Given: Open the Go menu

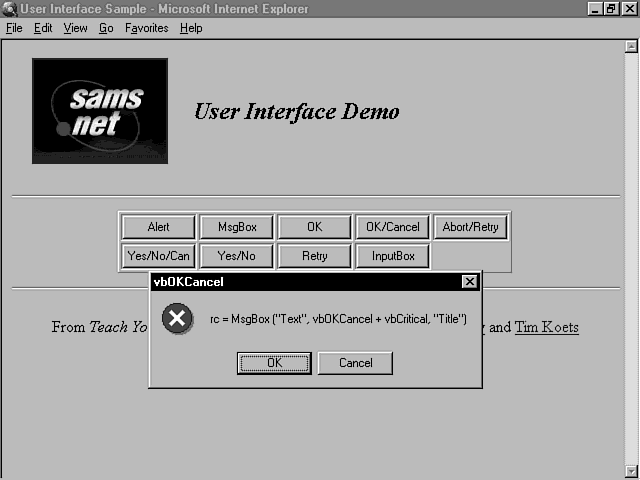Looking at the screenshot, I should point(106,28).
